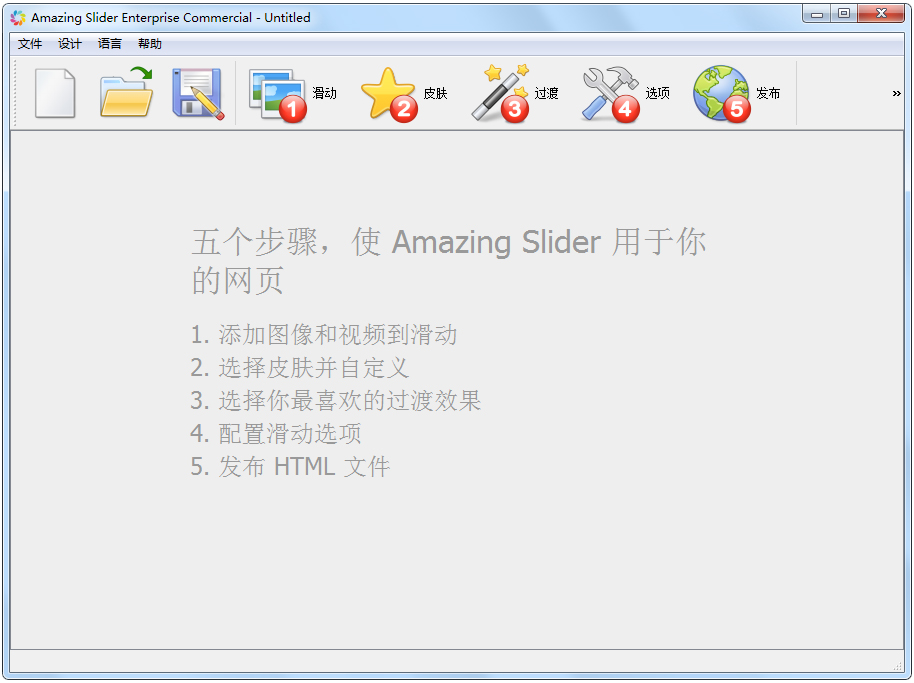
Task: Save the project with the floppy disk icon
Action: tap(197, 93)
